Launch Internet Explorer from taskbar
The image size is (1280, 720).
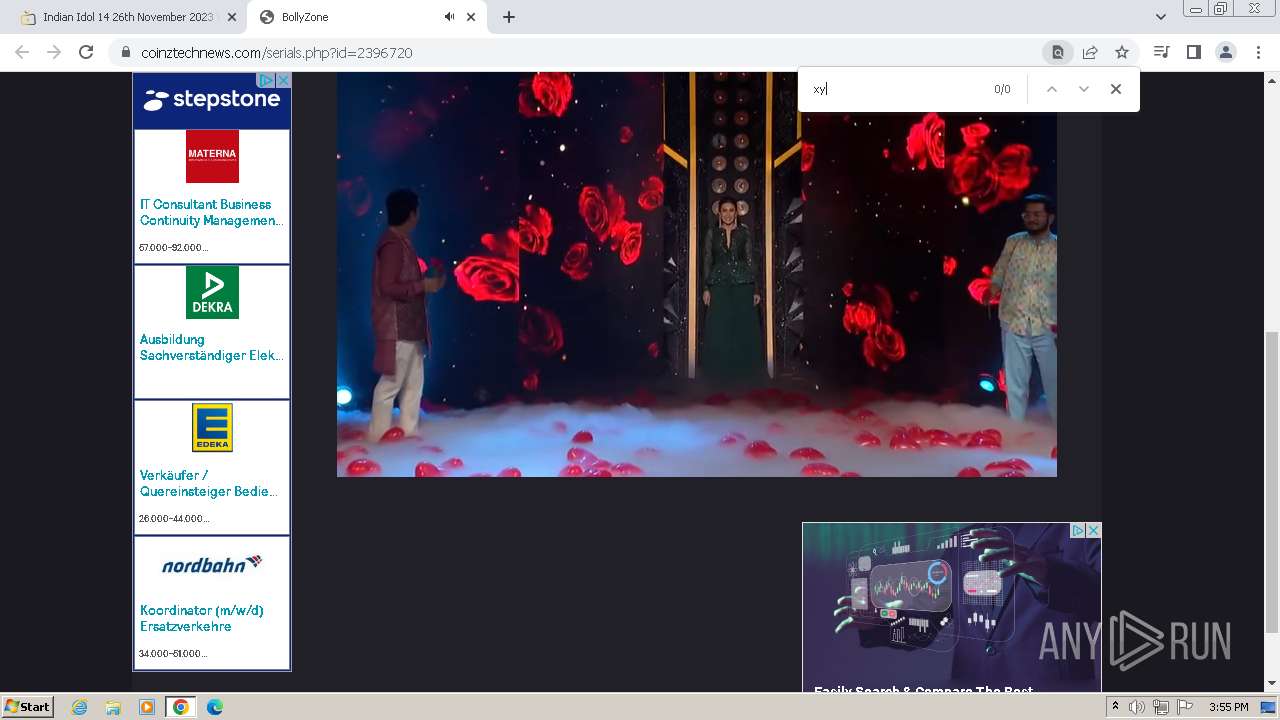coord(80,707)
